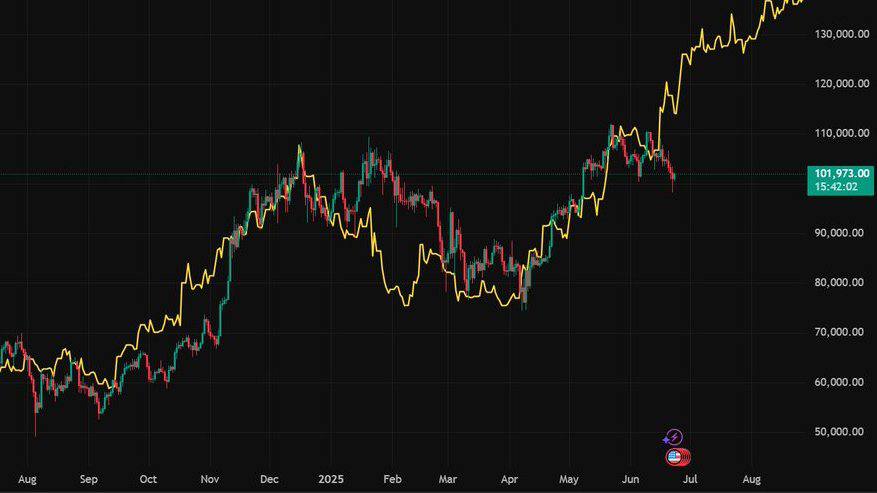Click the 110,000.00 price axis label
This screenshot has height=493, width=877.
(x=840, y=133)
